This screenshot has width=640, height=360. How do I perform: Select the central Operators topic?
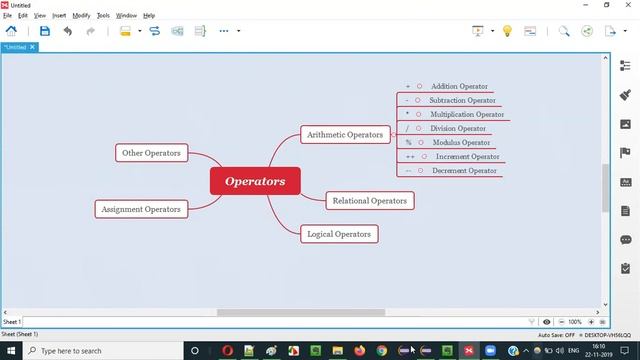pyautogui.click(x=256, y=181)
